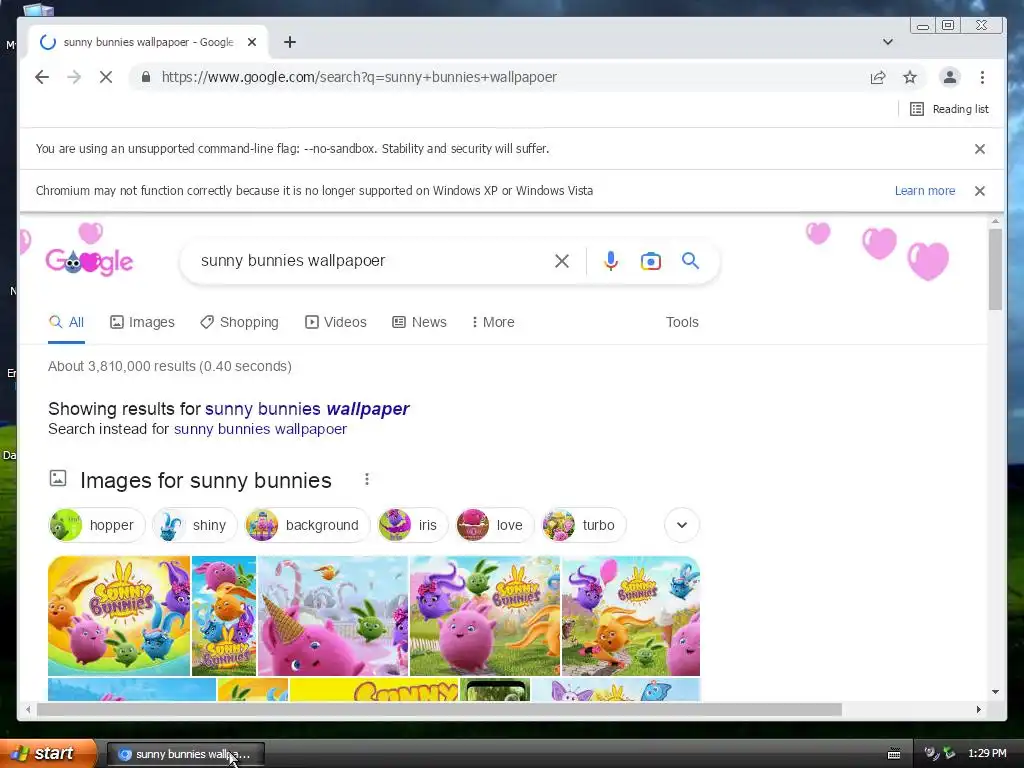Viewport: 1024px width, 768px height.
Task: Open the sunny bunnies wallpaper corrected link
Action: point(307,409)
